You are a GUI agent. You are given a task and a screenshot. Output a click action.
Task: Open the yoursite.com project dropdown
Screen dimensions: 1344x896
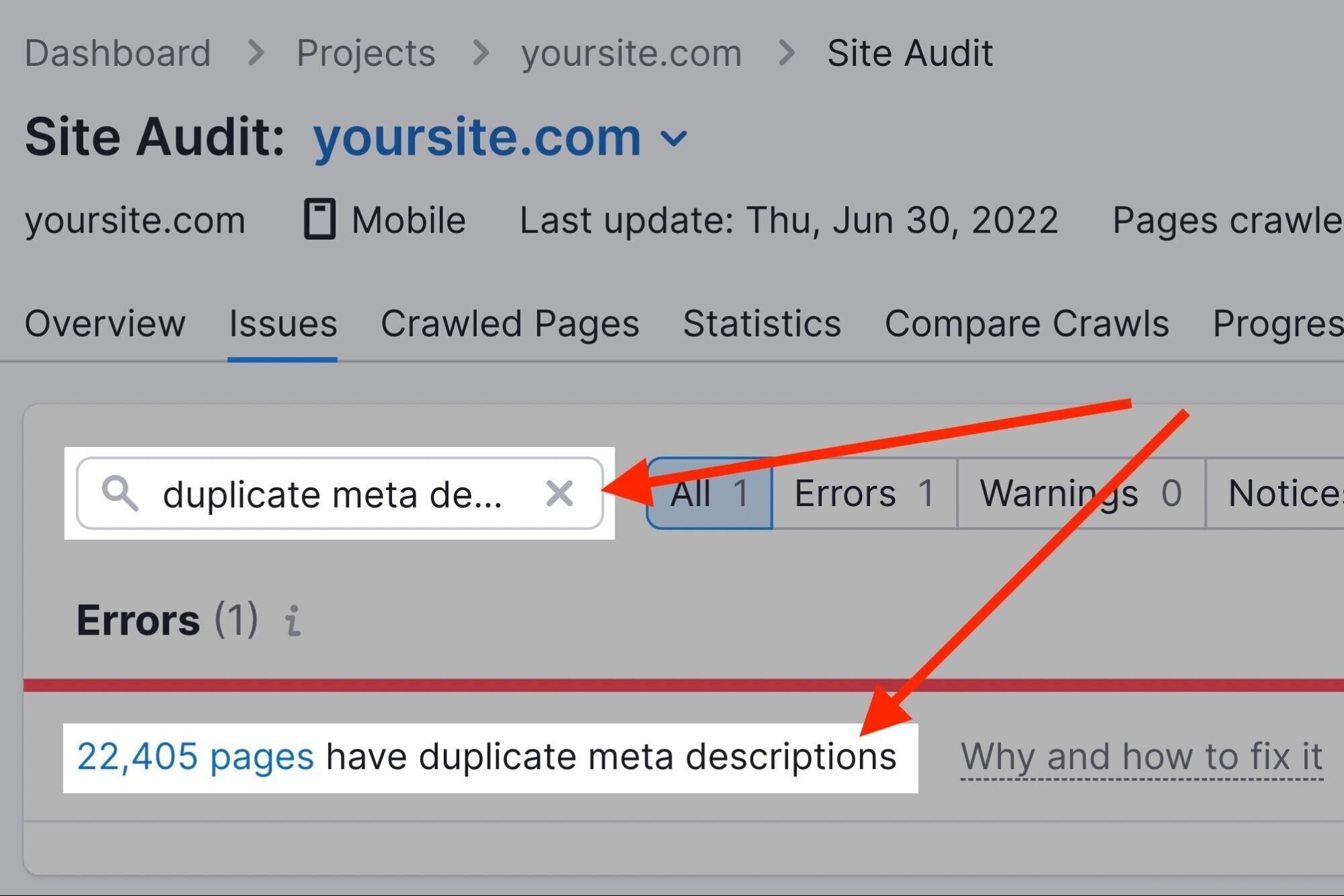(500, 137)
